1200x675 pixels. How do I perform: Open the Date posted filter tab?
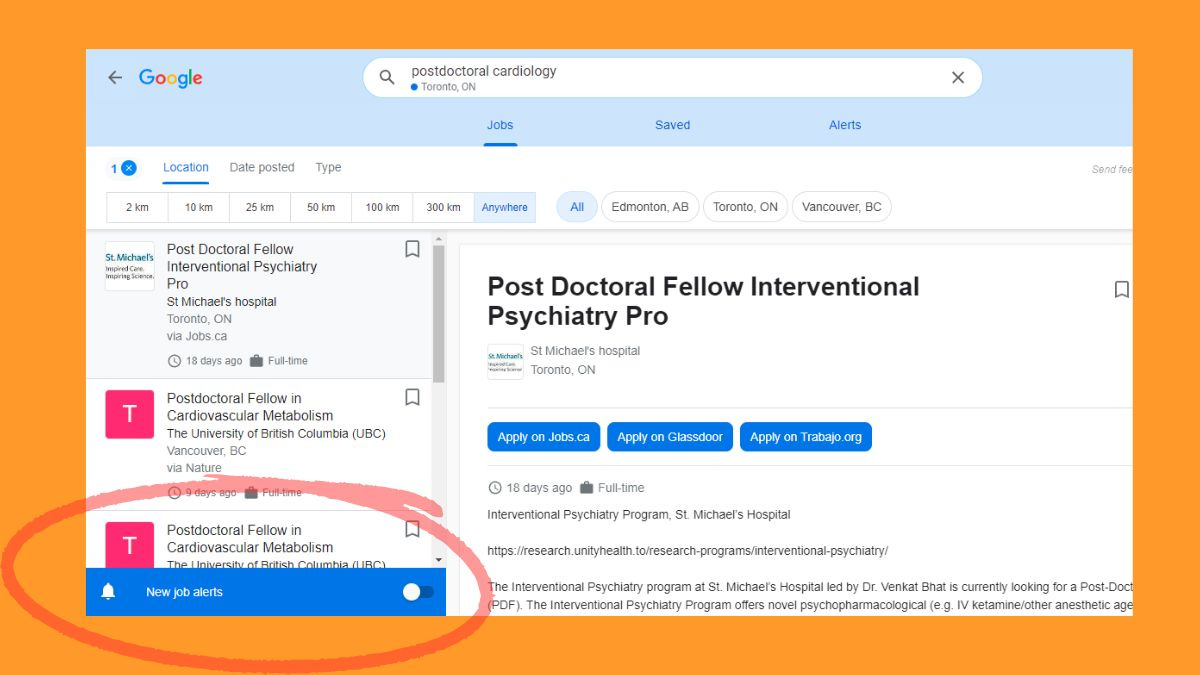click(x=262, y=167)
